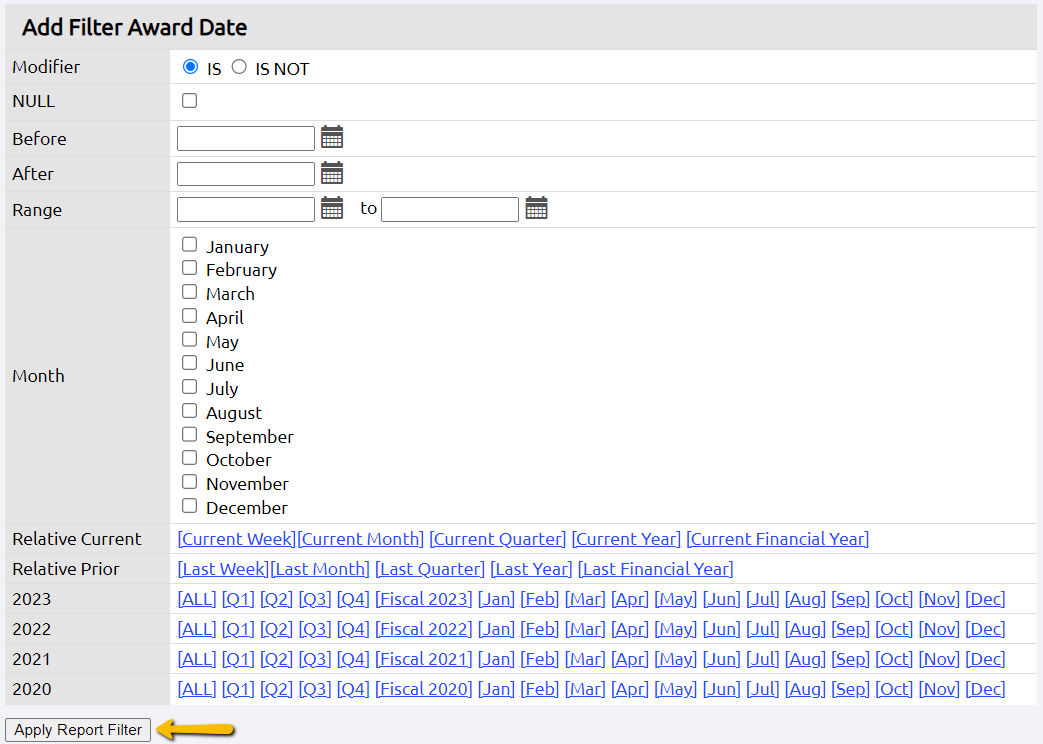Select the IS modifier option
Screen dimensions: 1043x744
[x=190, y=66]
